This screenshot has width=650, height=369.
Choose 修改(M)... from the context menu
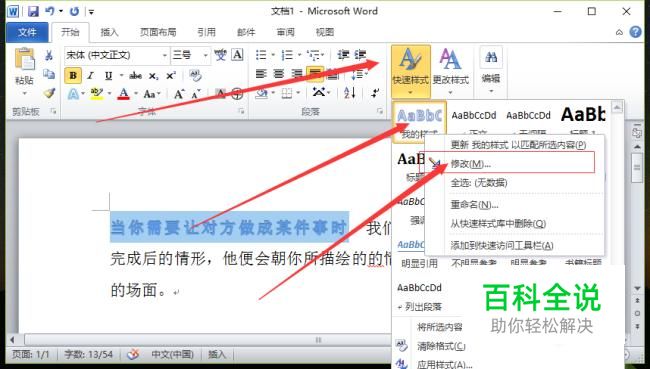[514, 164]
